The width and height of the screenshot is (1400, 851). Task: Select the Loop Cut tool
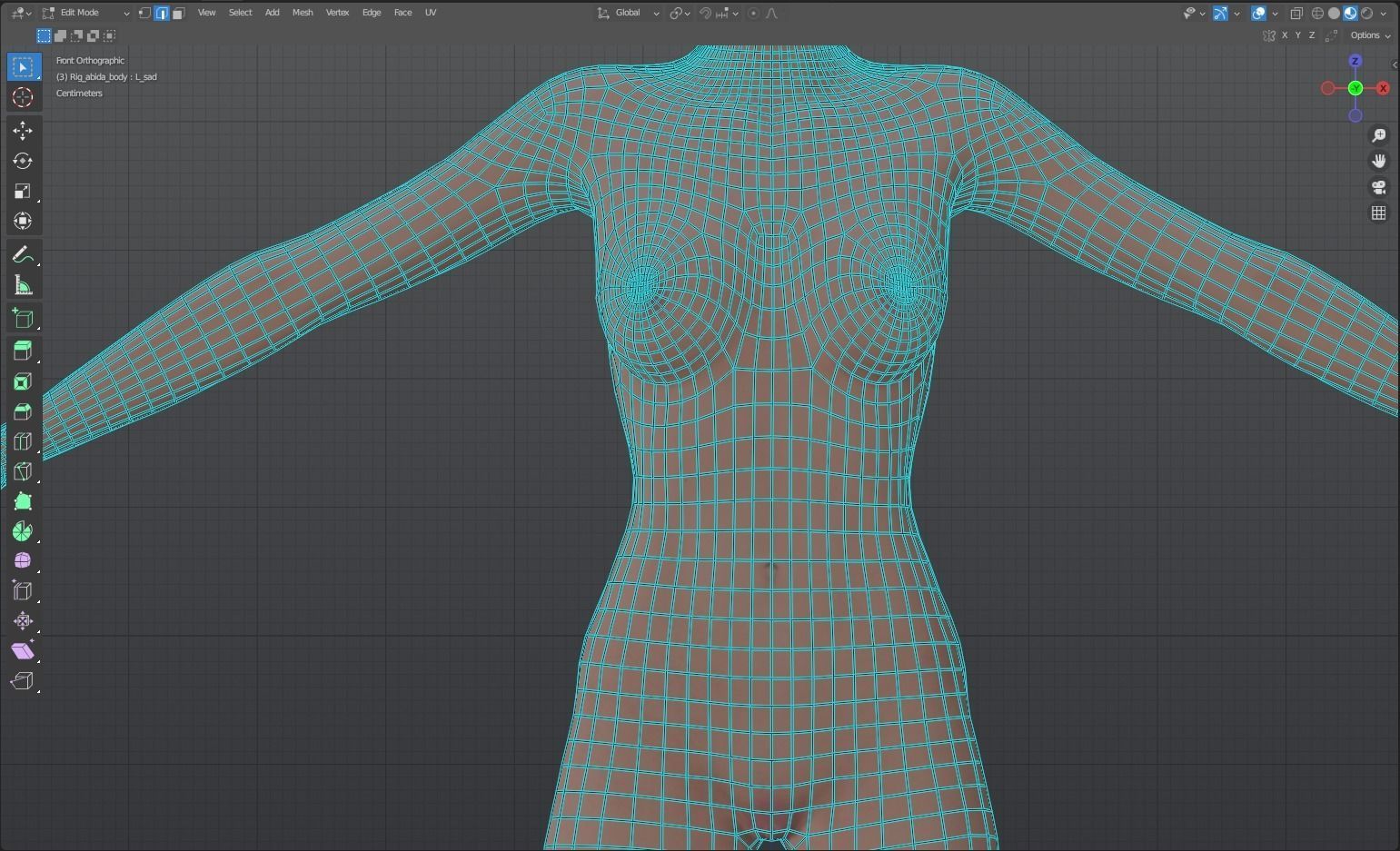(23, 441)
